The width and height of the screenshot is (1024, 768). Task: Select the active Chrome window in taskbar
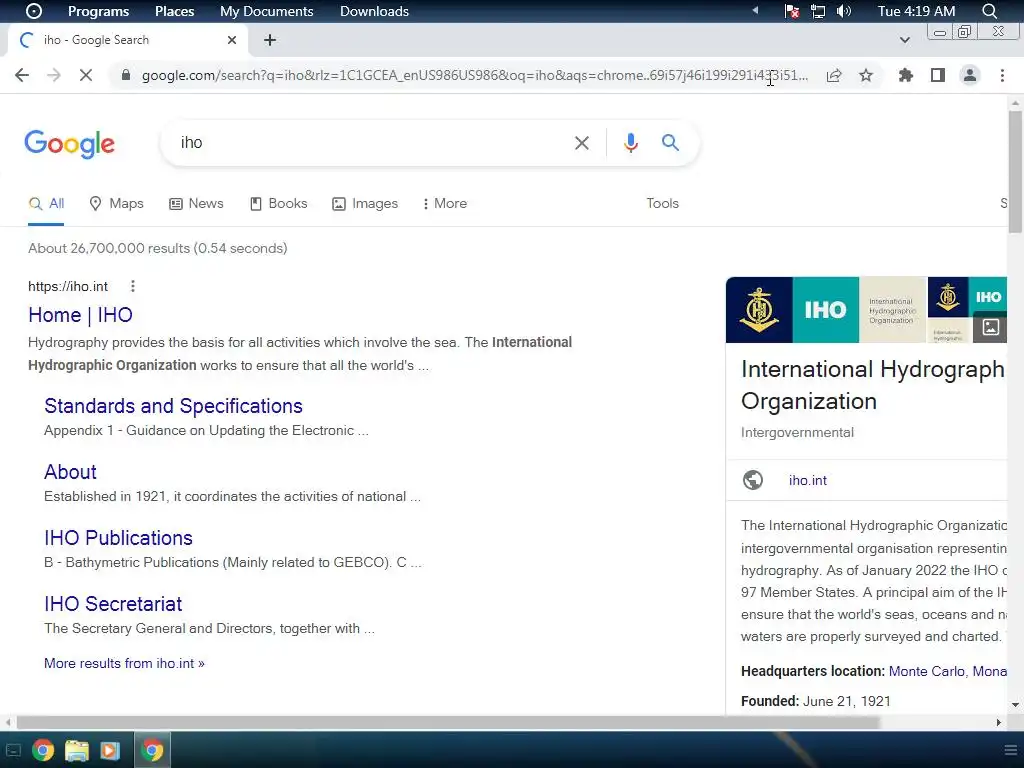click(152, 750)
